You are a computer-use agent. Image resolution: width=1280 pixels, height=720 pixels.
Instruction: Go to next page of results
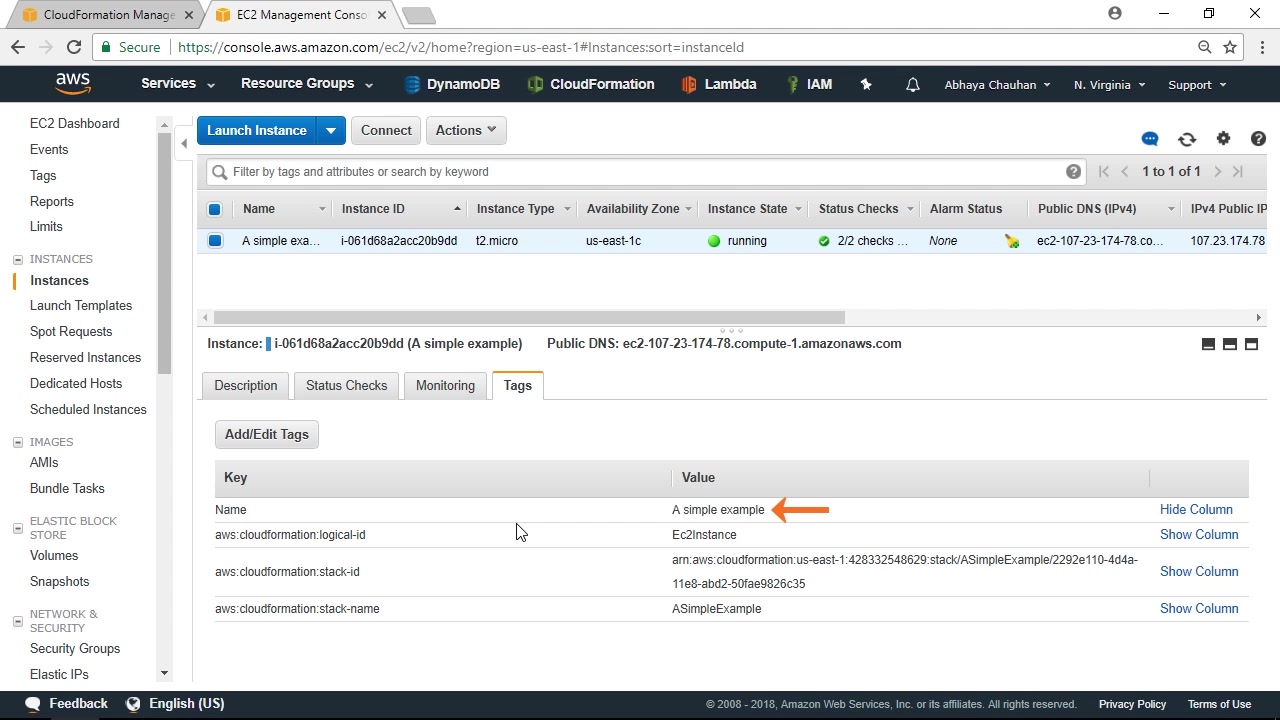click(1217, 172)
